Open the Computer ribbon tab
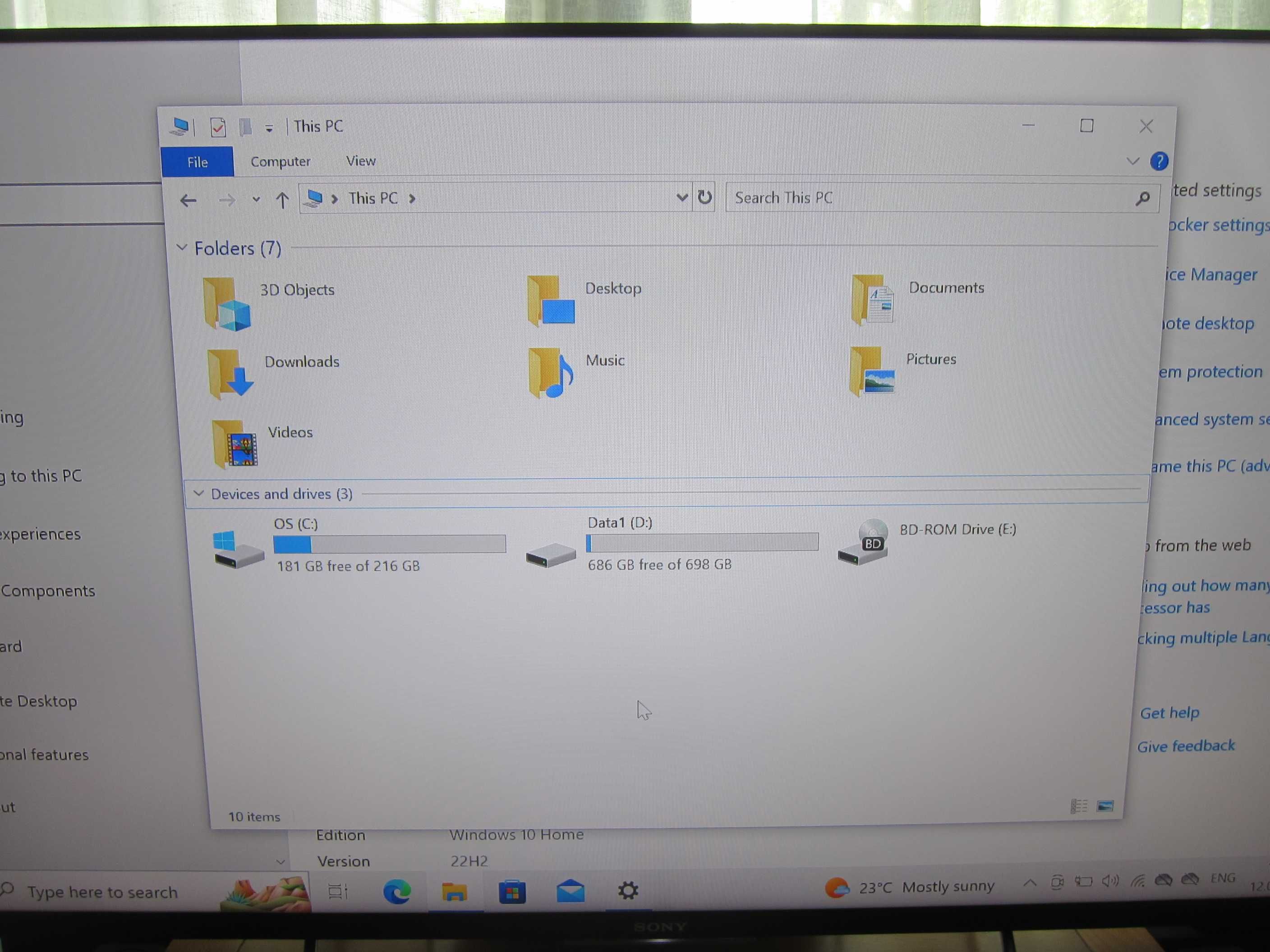Screen dimensions: 1270x952 280,162
